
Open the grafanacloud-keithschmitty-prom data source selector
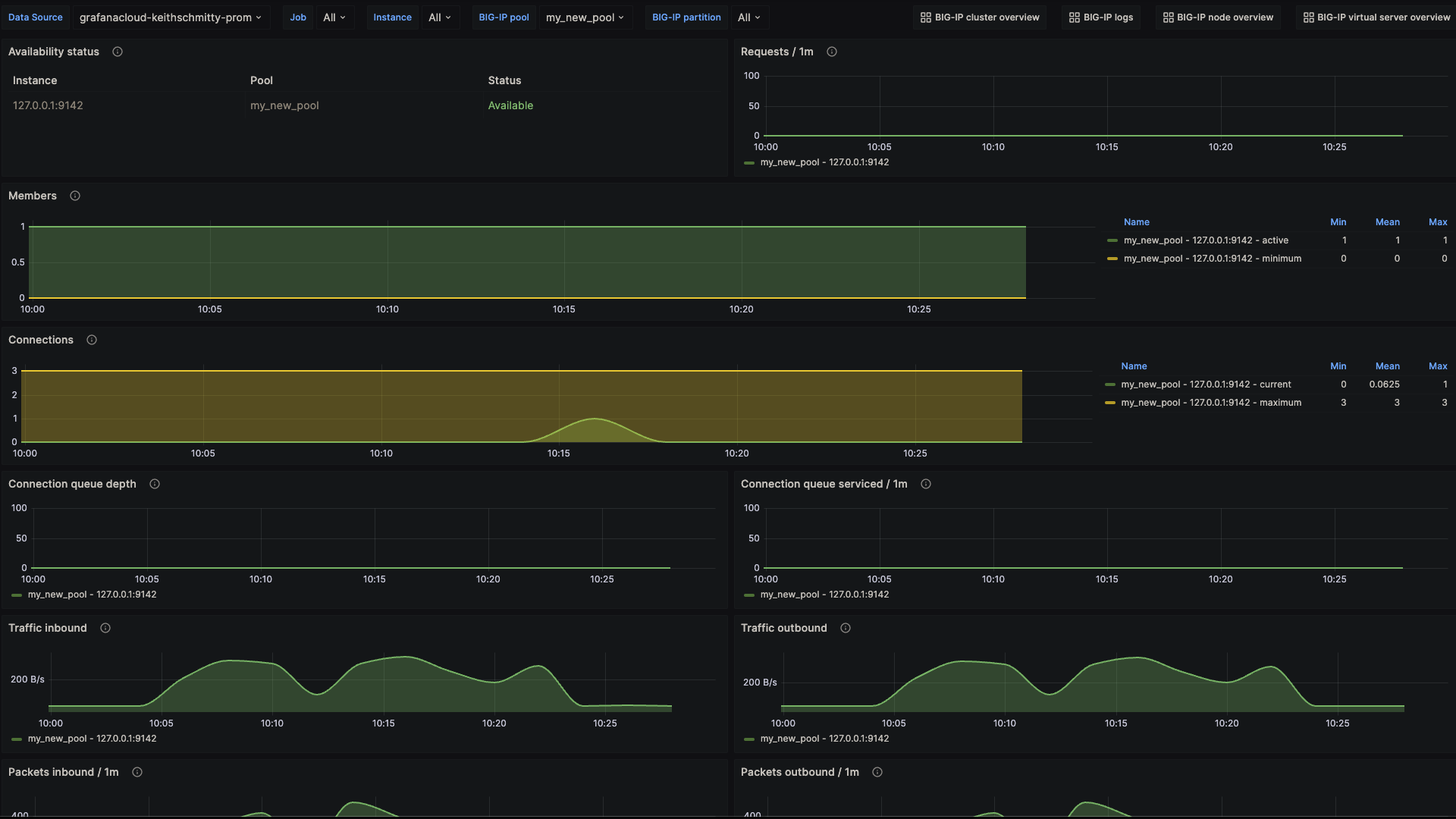tap(171, 17)
